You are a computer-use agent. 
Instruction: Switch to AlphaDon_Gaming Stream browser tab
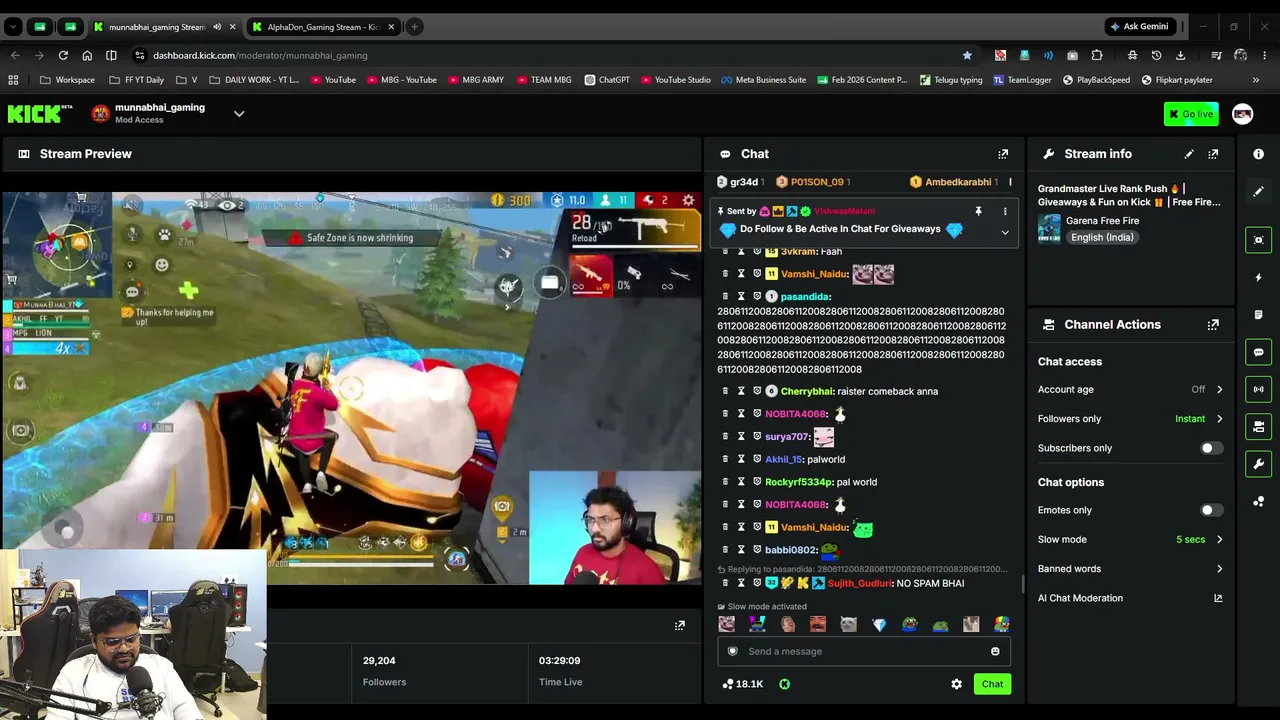(x=323, y=27)
